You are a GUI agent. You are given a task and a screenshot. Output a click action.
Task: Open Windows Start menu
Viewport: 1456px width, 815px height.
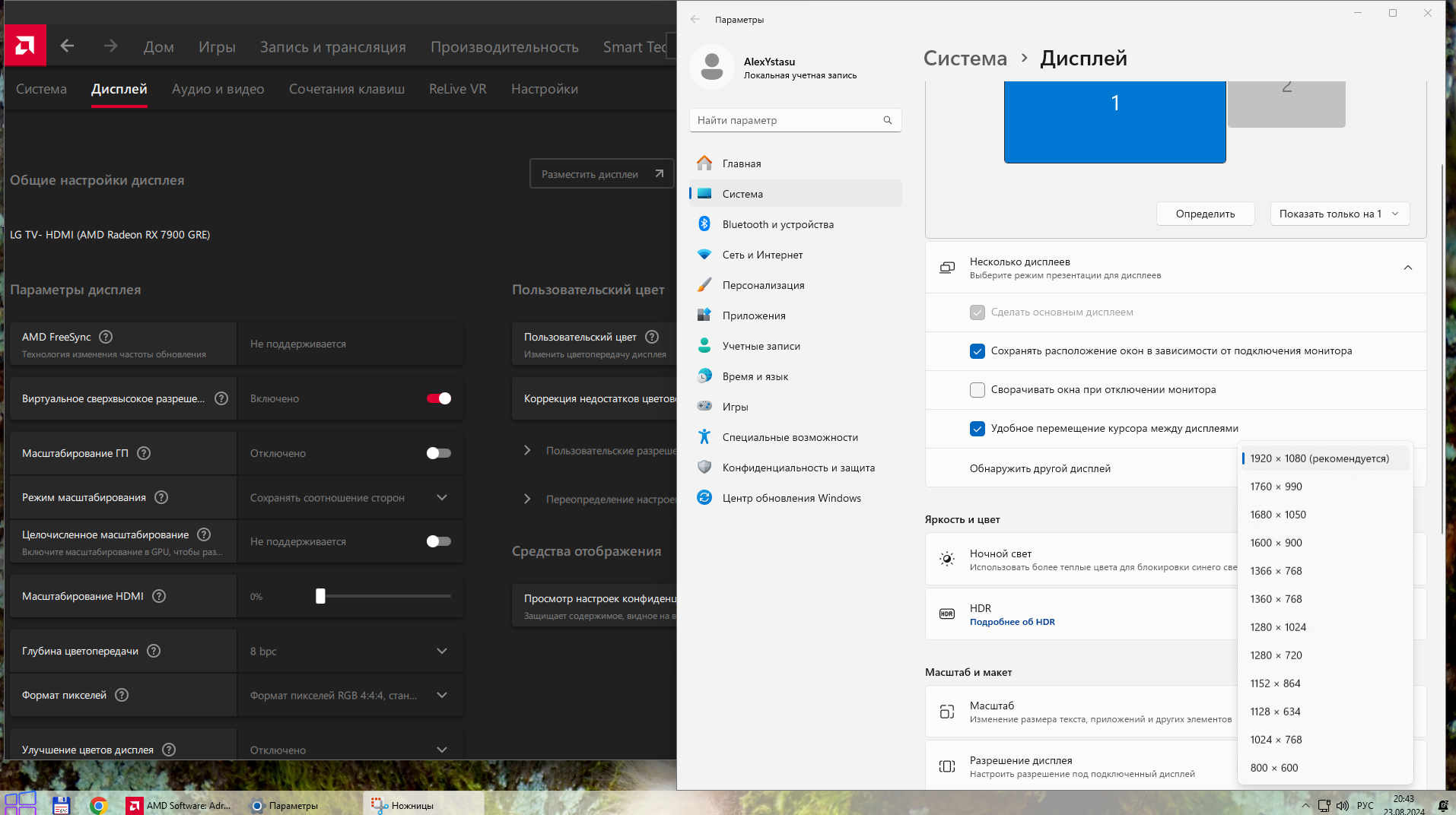coord(21,804)
